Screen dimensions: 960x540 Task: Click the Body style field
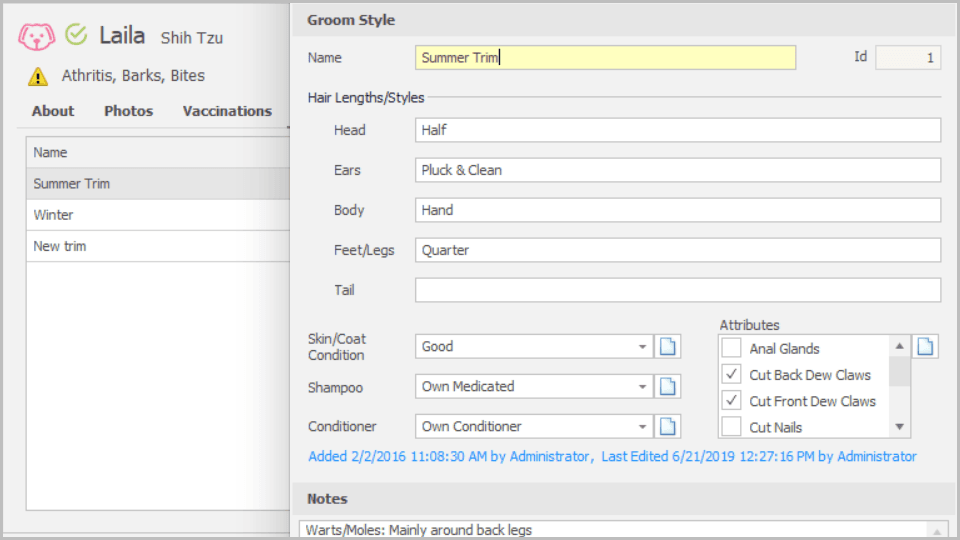678,210
